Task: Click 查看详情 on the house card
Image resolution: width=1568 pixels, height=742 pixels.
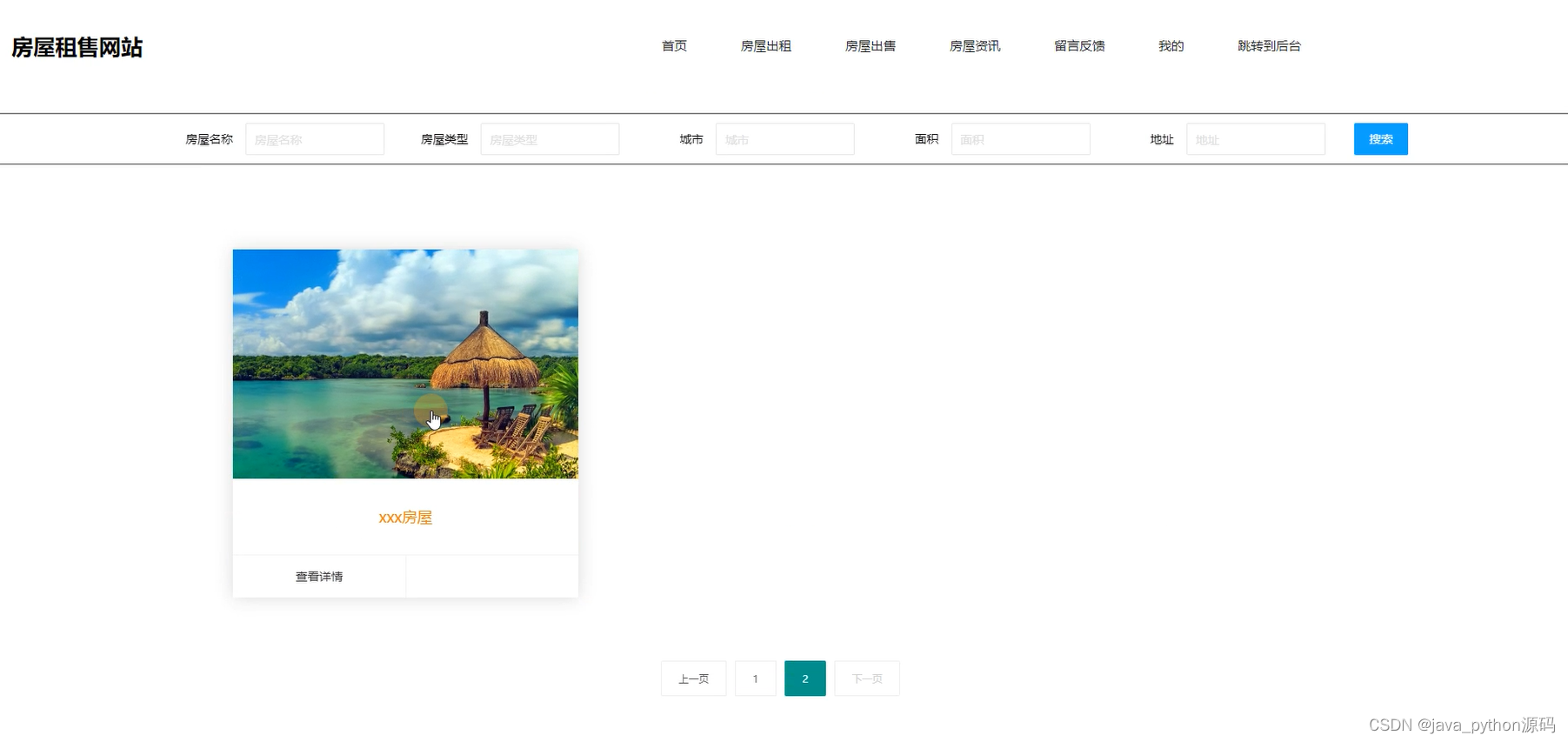Action: [x=319, y=577]
